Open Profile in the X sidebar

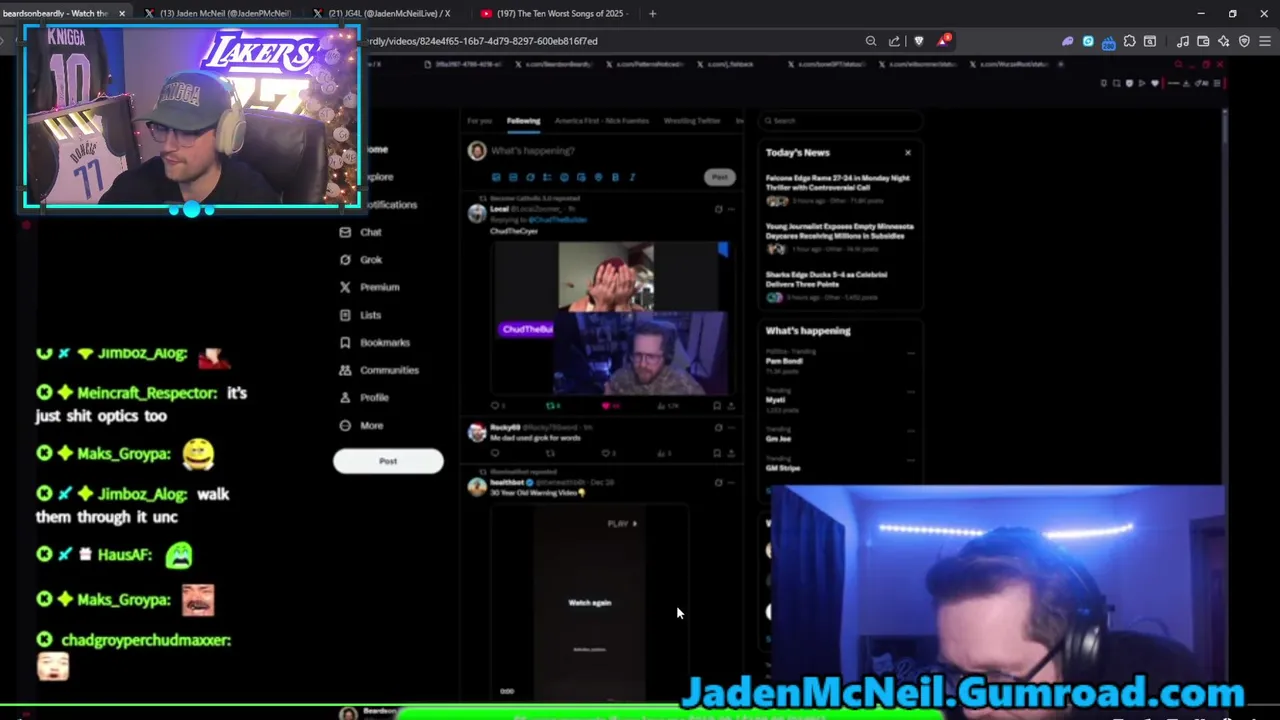pyautogui.click(x=364, y=397)
